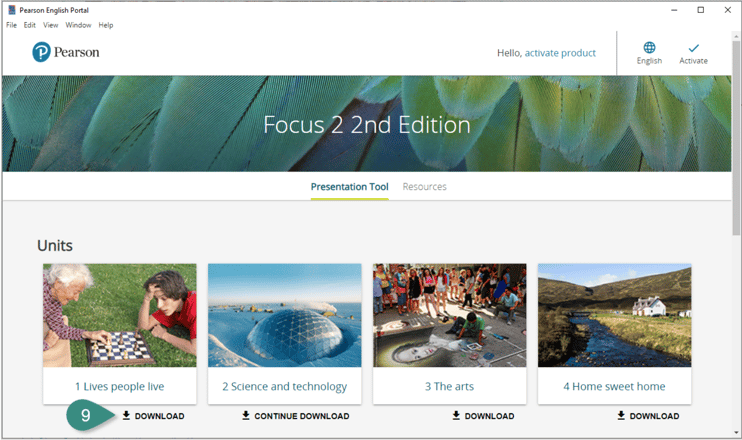
Task: Click the 2 Science and technology title
Action: click(x=284, y=386)
